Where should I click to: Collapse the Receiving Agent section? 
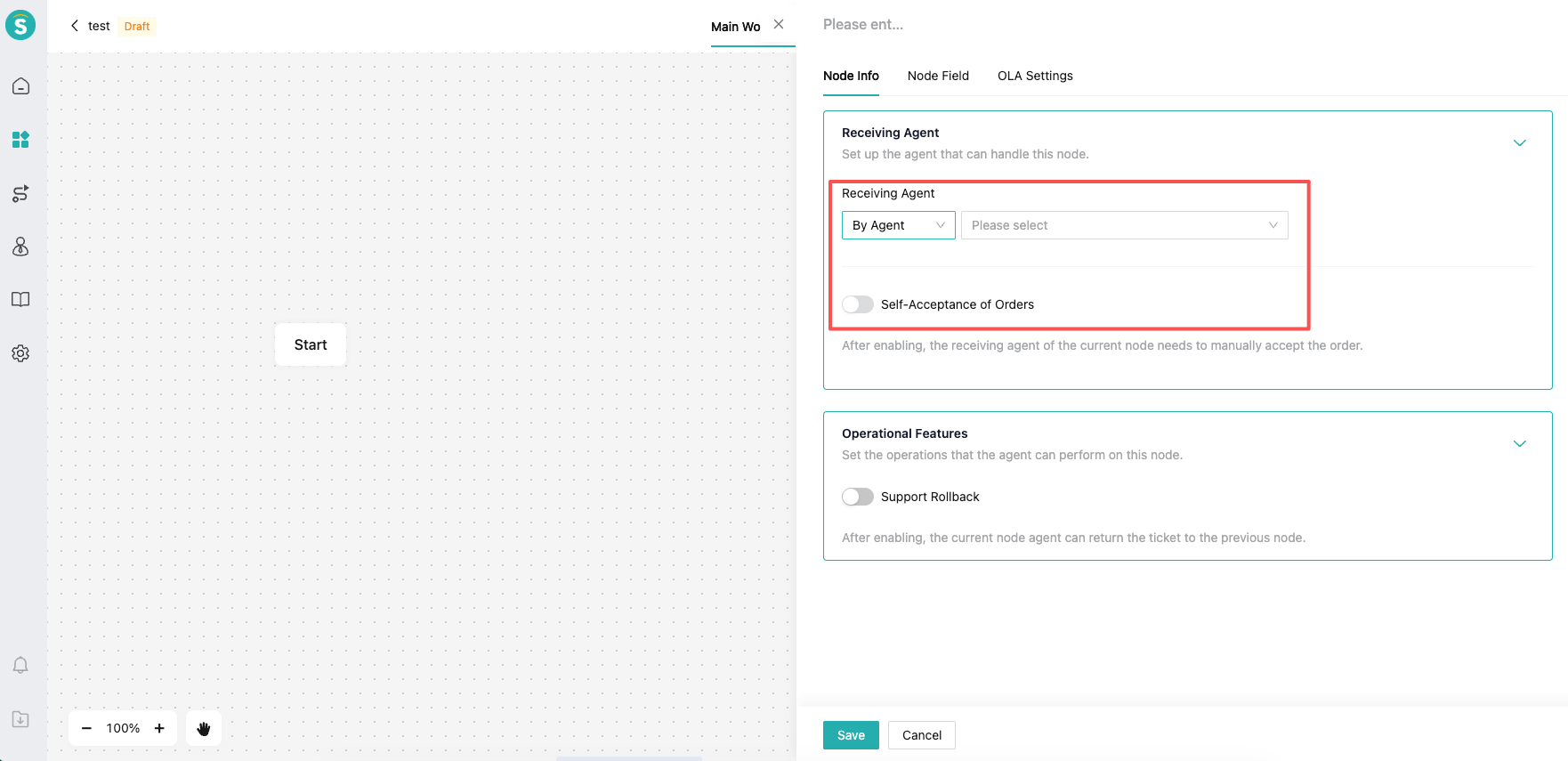(x=1519, y=143)
